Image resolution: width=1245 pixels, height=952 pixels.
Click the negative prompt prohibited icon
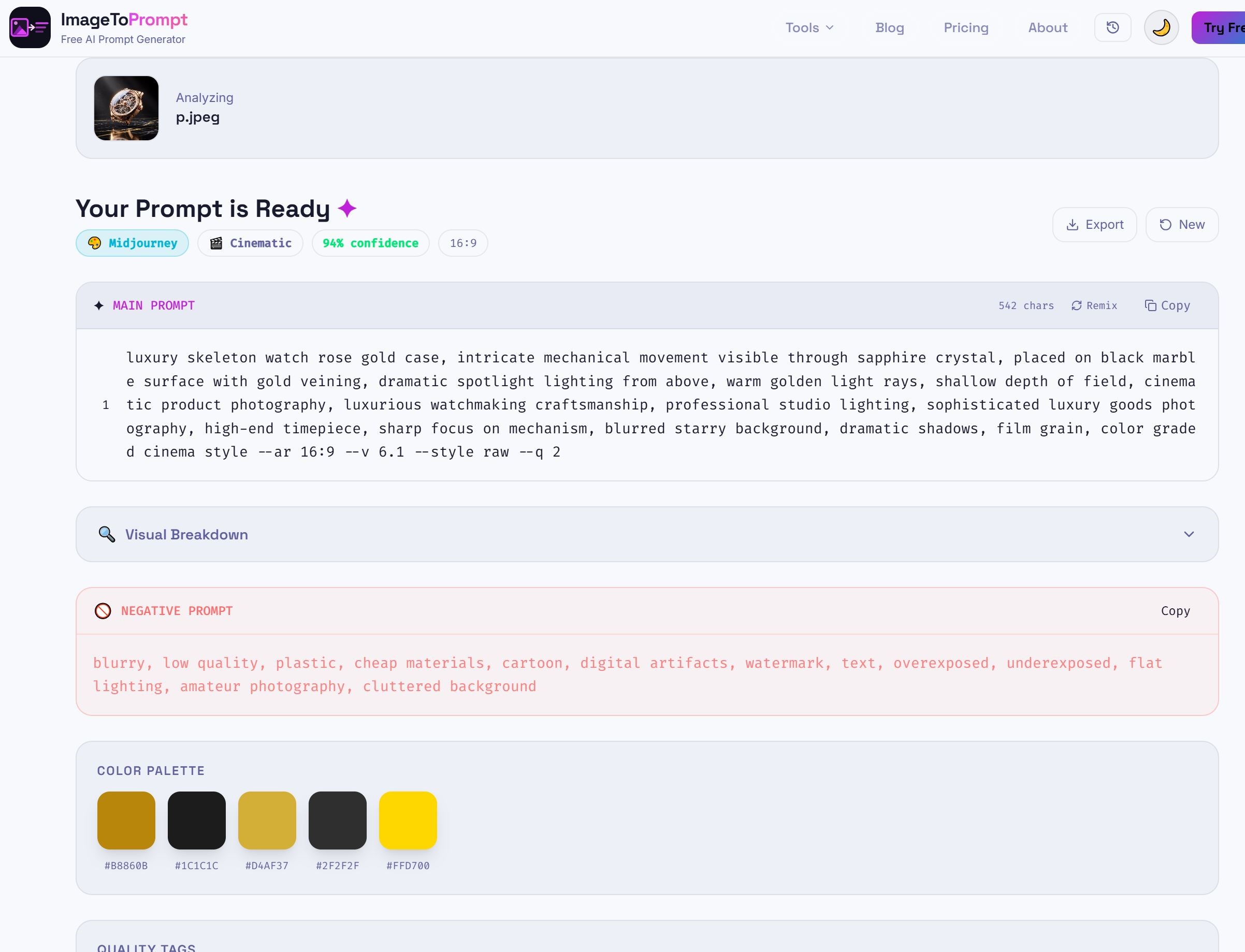pyautogui.click(x=103, y=611)
